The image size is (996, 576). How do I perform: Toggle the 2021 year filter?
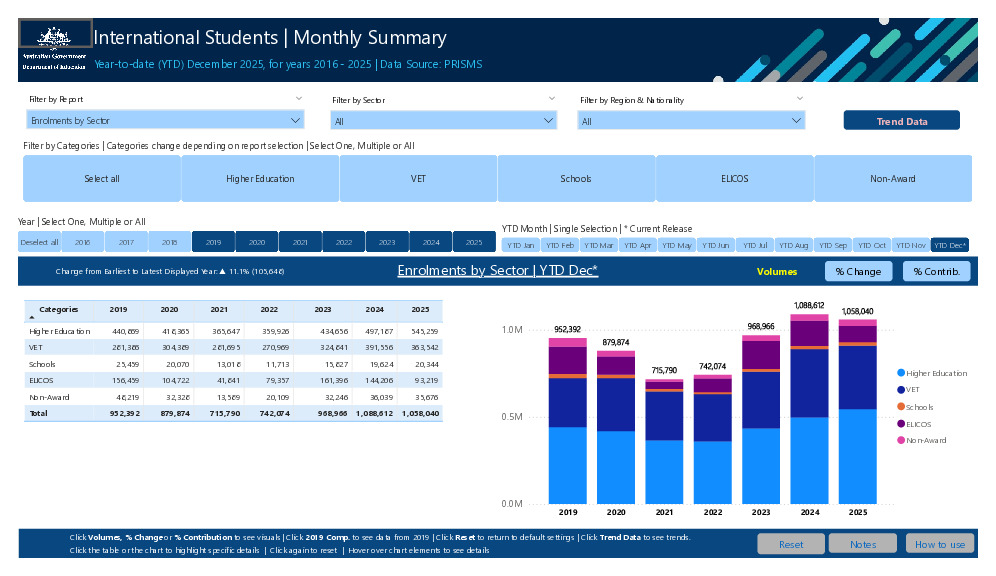pos(300,242)
